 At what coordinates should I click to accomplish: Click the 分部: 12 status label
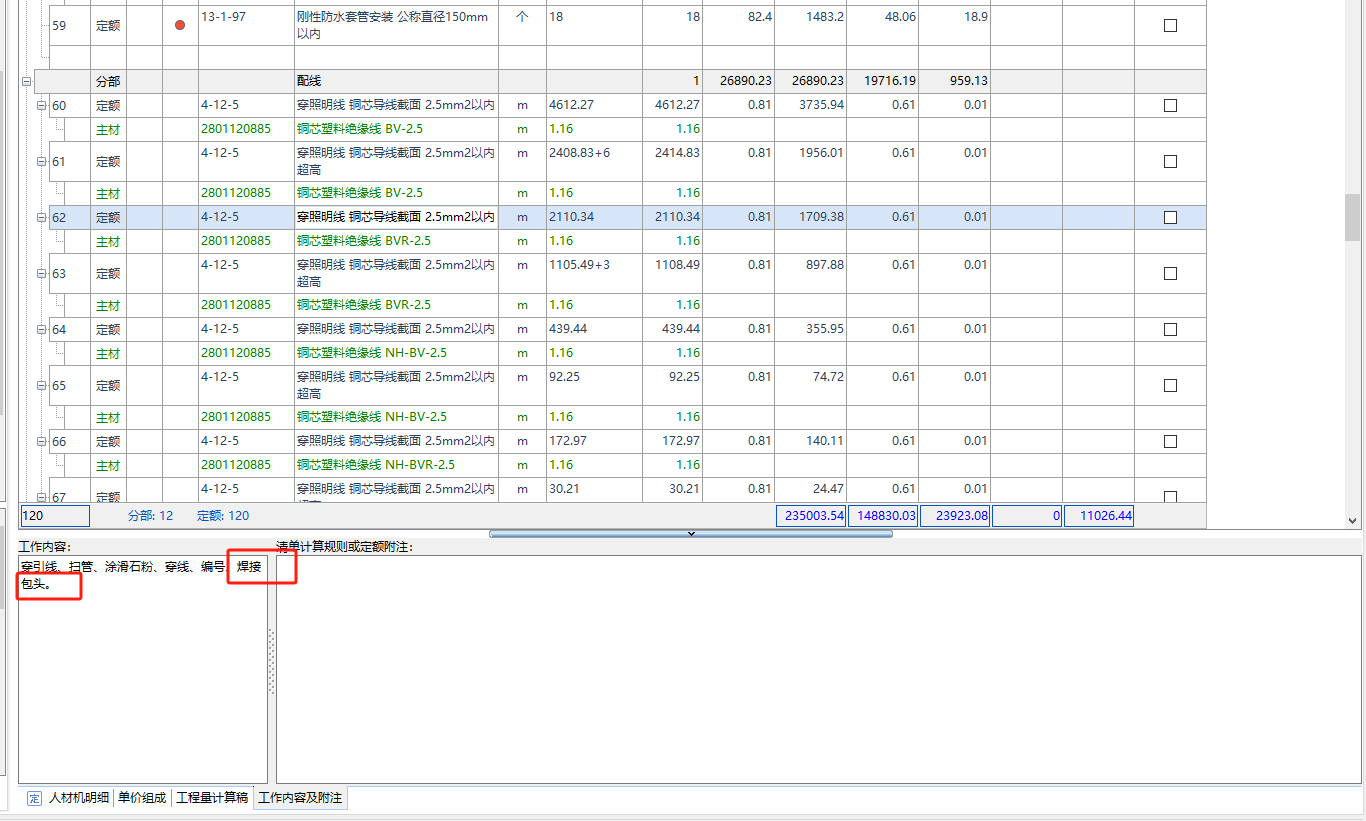[x=151, y=516]
